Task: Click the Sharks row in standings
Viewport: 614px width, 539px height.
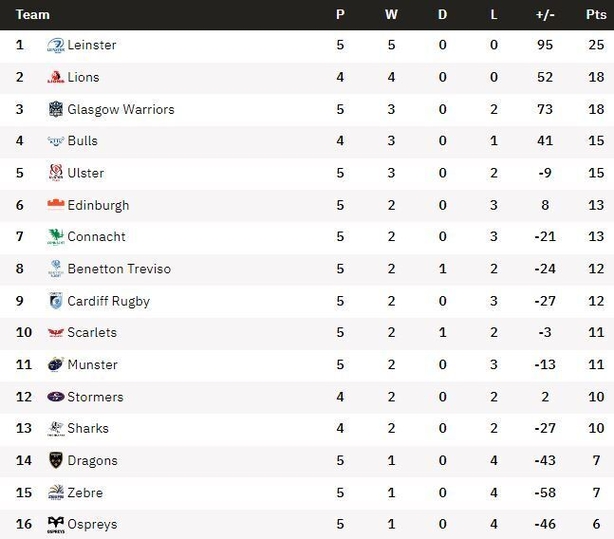Action: tap(307, 429)
